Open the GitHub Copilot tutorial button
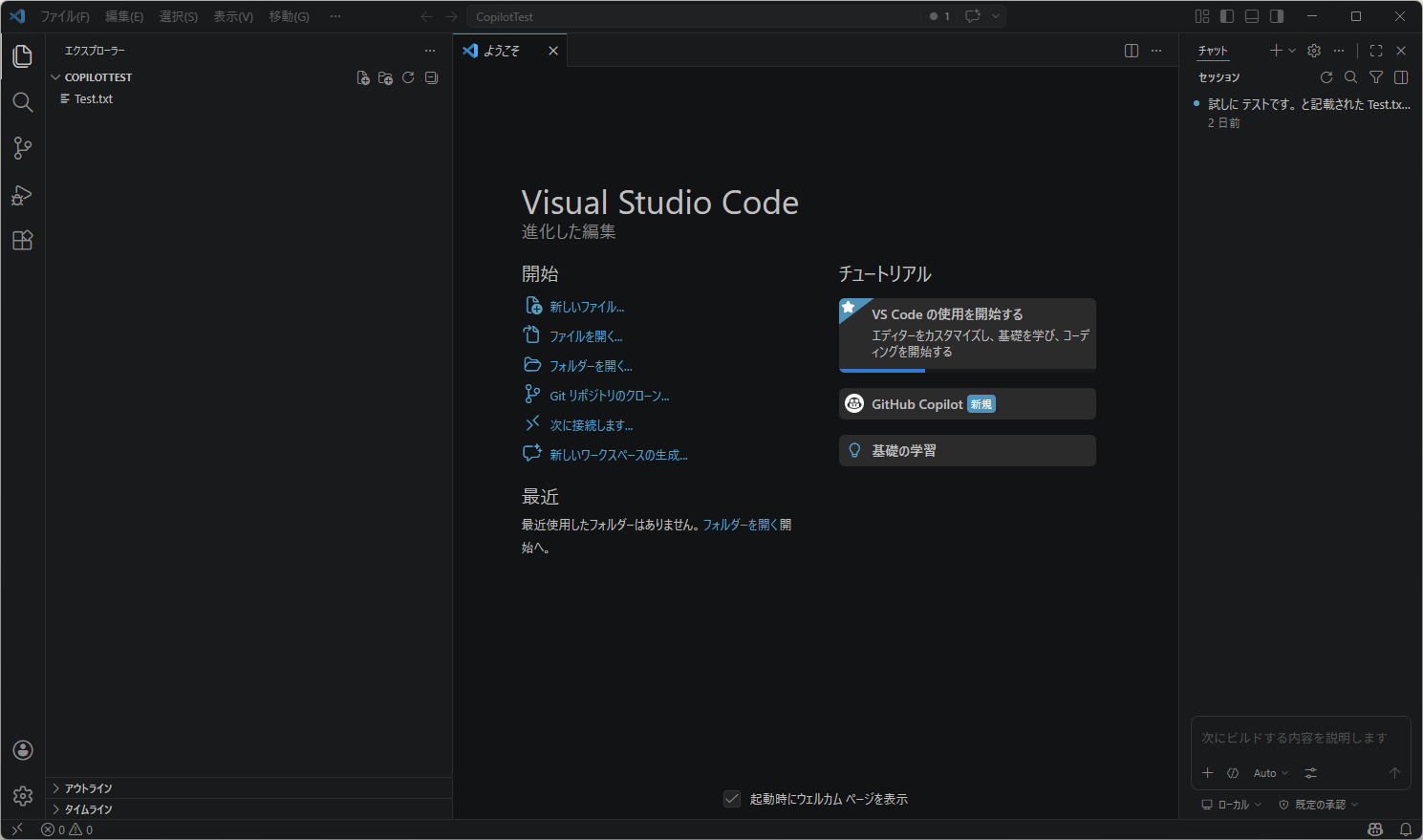Image resolution: width=1423 pixels, height=840 pixels. point(967,404)
